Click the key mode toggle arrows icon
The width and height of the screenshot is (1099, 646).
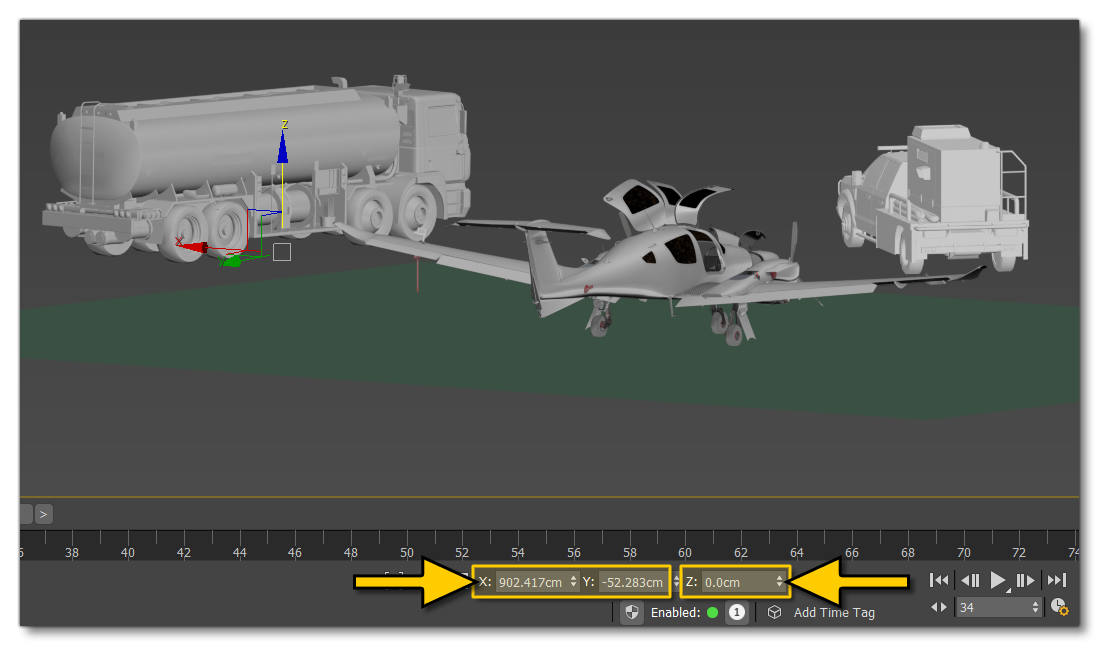point(939,607)
